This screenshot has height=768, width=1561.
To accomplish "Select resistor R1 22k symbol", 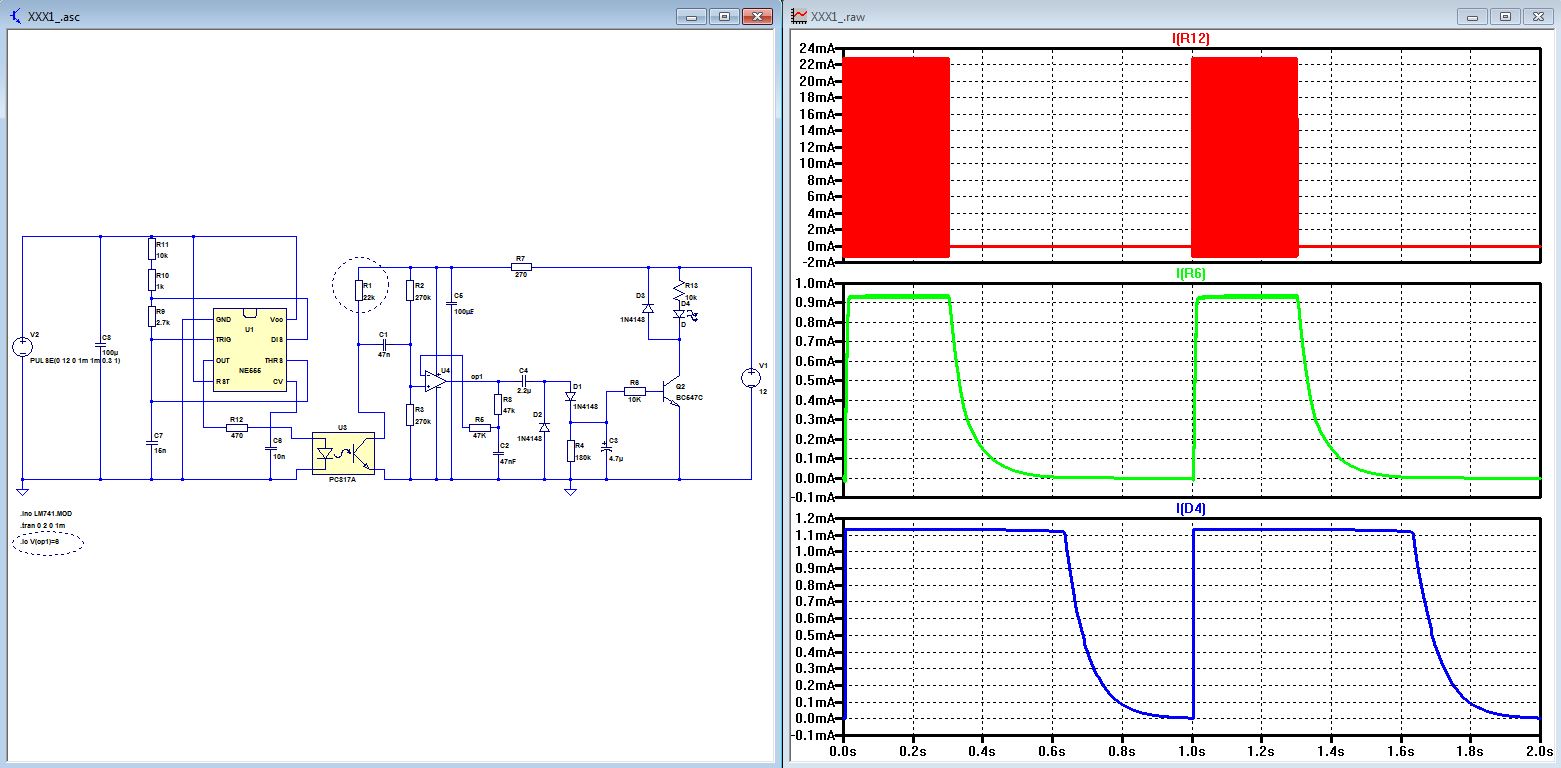I will 359,290.
